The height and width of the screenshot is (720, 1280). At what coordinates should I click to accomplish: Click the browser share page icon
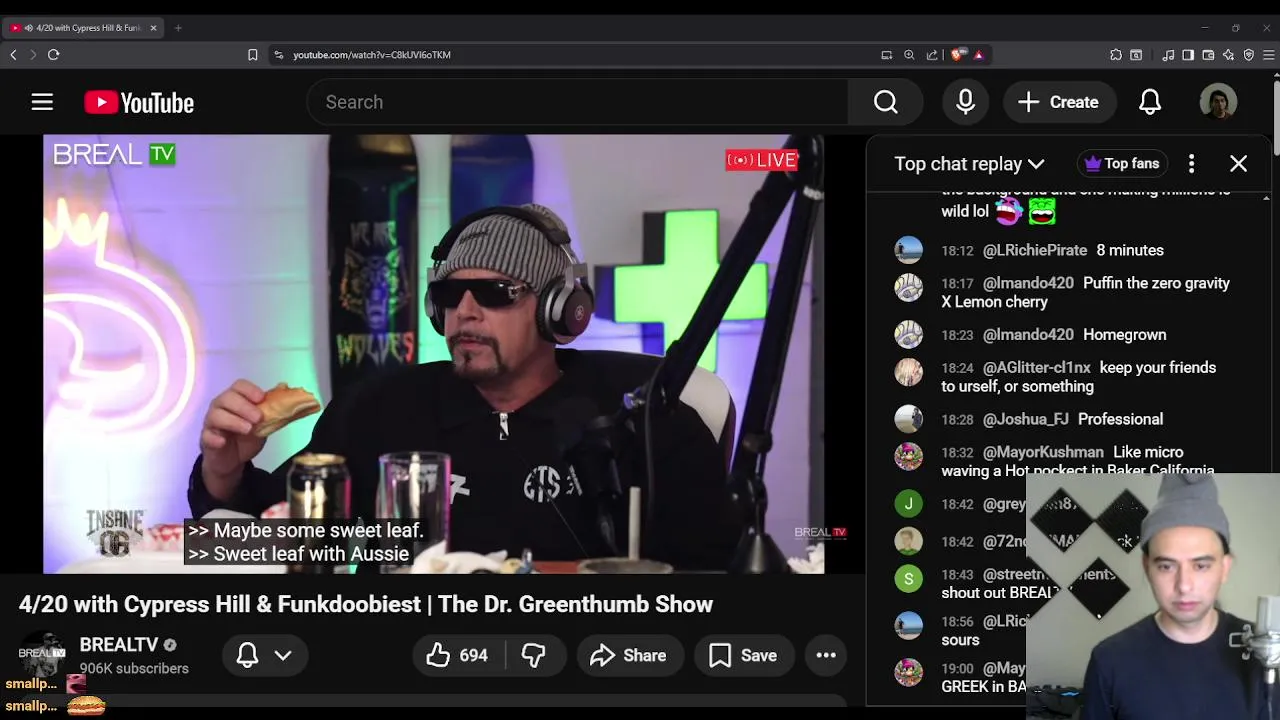point(932,55)
